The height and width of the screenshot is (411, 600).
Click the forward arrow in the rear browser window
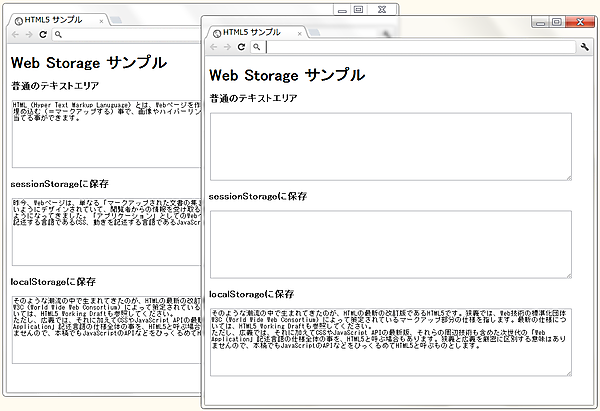28,34
